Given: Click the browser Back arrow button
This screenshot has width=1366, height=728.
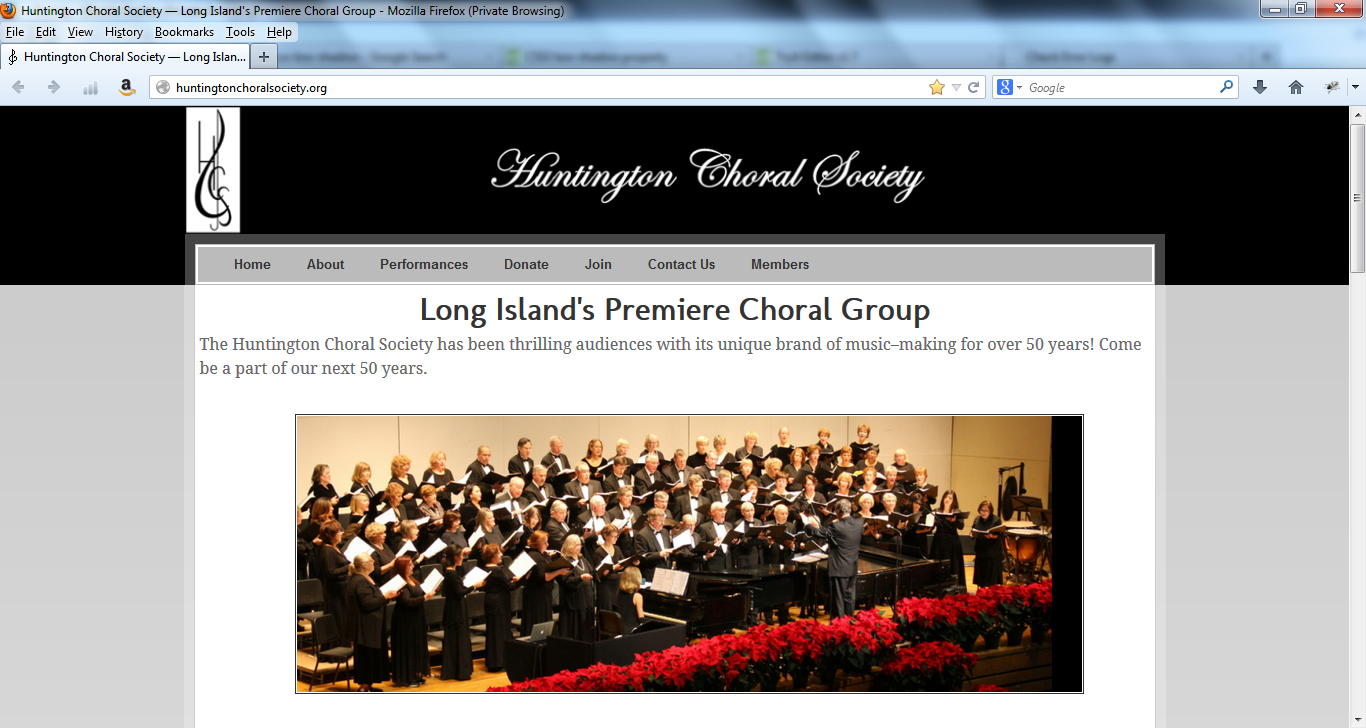Looking at the screenshot, I should pos(18,87).
